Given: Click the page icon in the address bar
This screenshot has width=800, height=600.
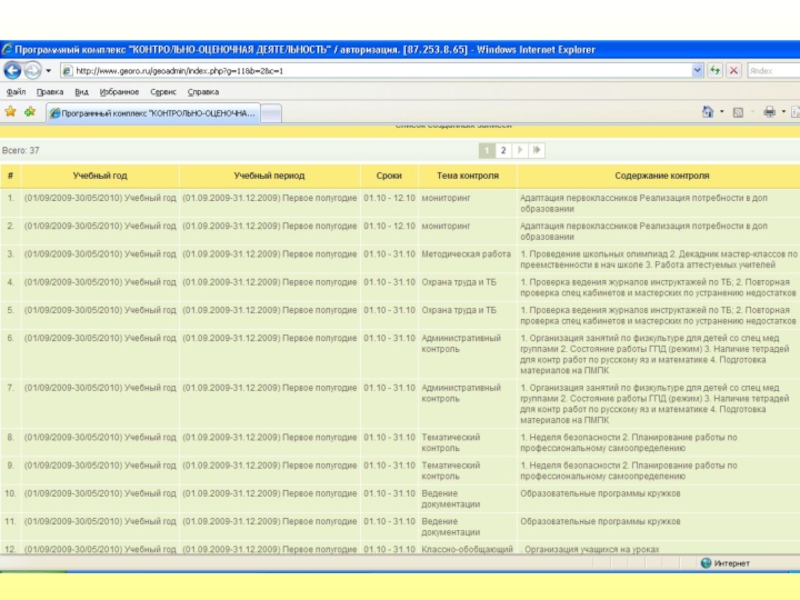Looking at the screenshot, I should (67, 71).
